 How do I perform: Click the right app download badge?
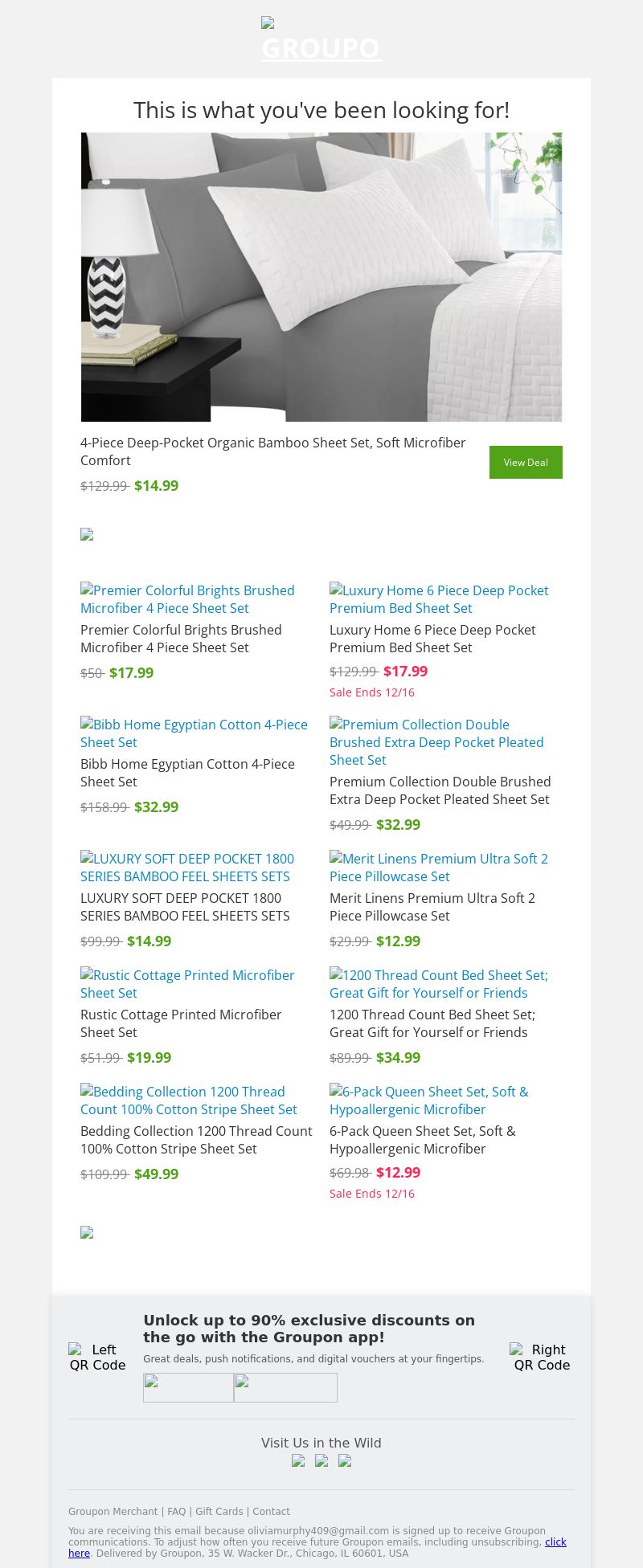point(285,1387)
